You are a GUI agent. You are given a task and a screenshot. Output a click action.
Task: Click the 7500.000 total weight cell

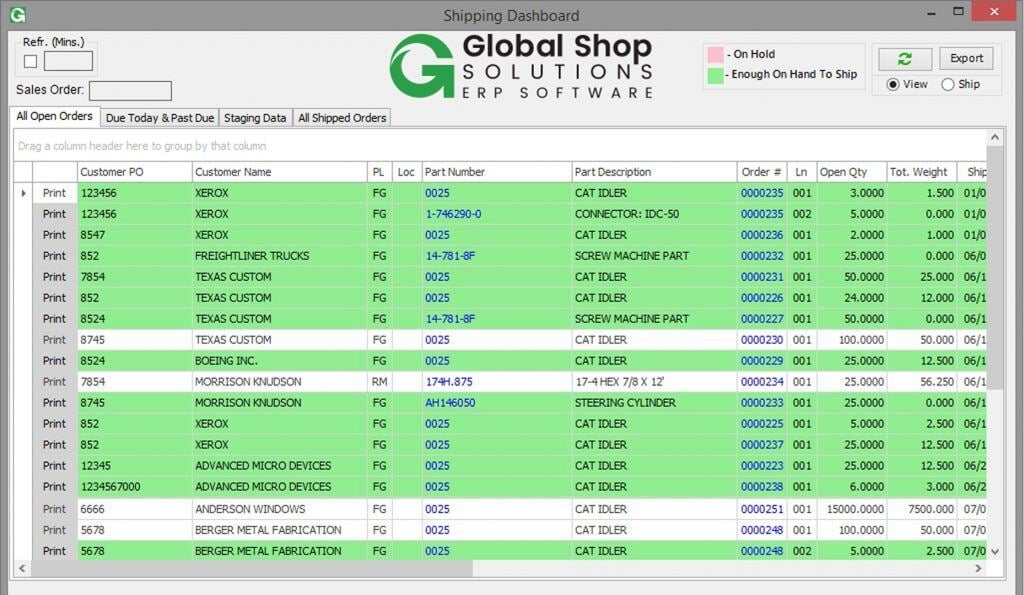(x=921, y=509)
